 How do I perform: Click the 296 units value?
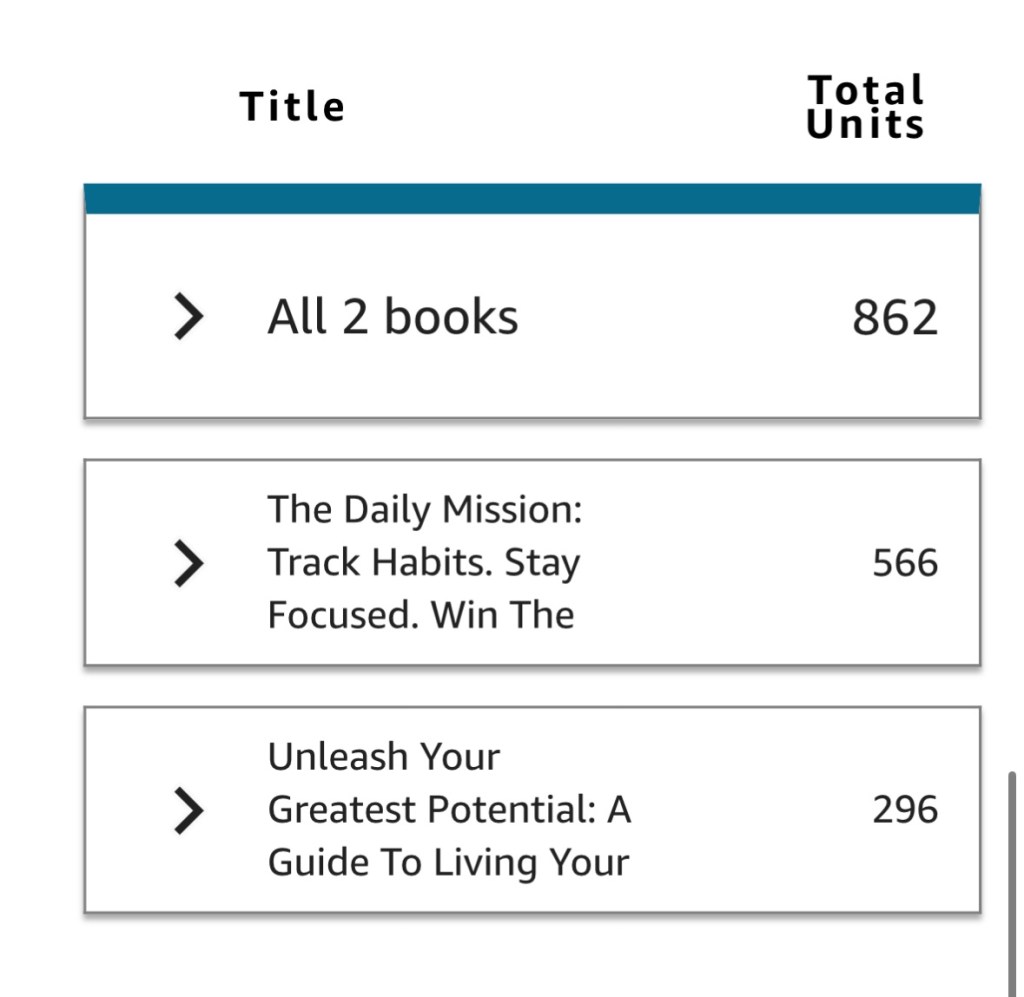(905, 810)
